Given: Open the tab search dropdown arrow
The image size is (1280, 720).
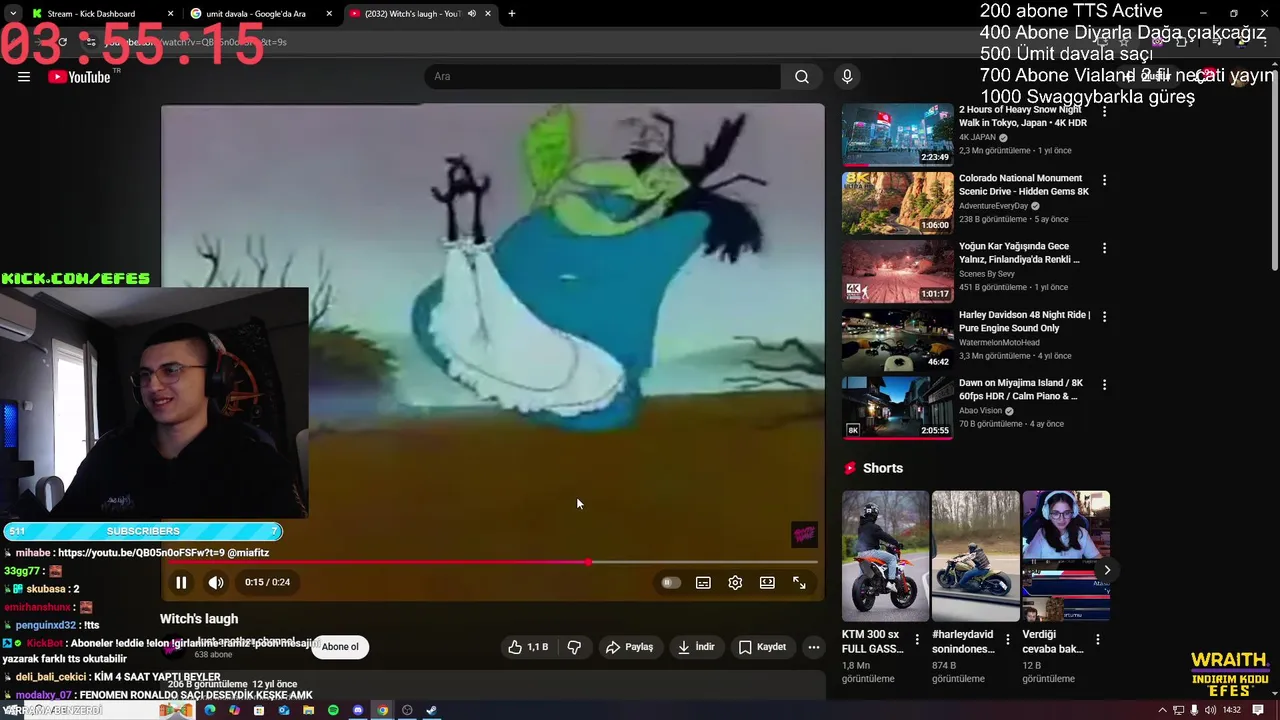Looking at the screenshot, I should [12, 14].
